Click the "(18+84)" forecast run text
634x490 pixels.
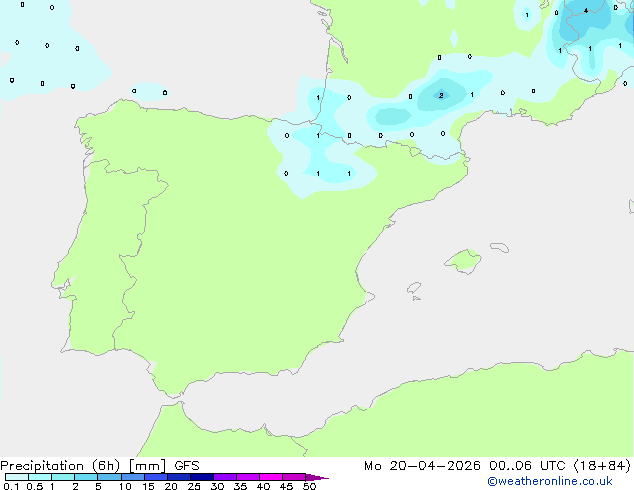pos(602,466)
